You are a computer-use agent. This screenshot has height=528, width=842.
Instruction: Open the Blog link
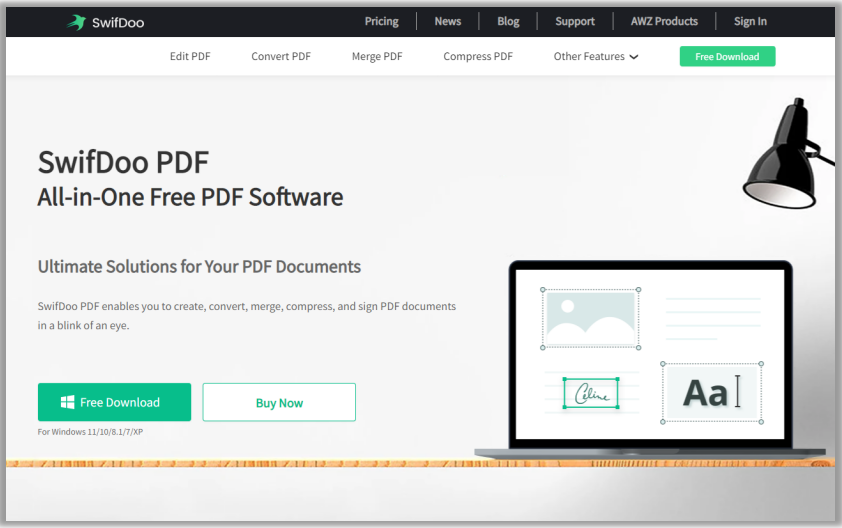508,21
